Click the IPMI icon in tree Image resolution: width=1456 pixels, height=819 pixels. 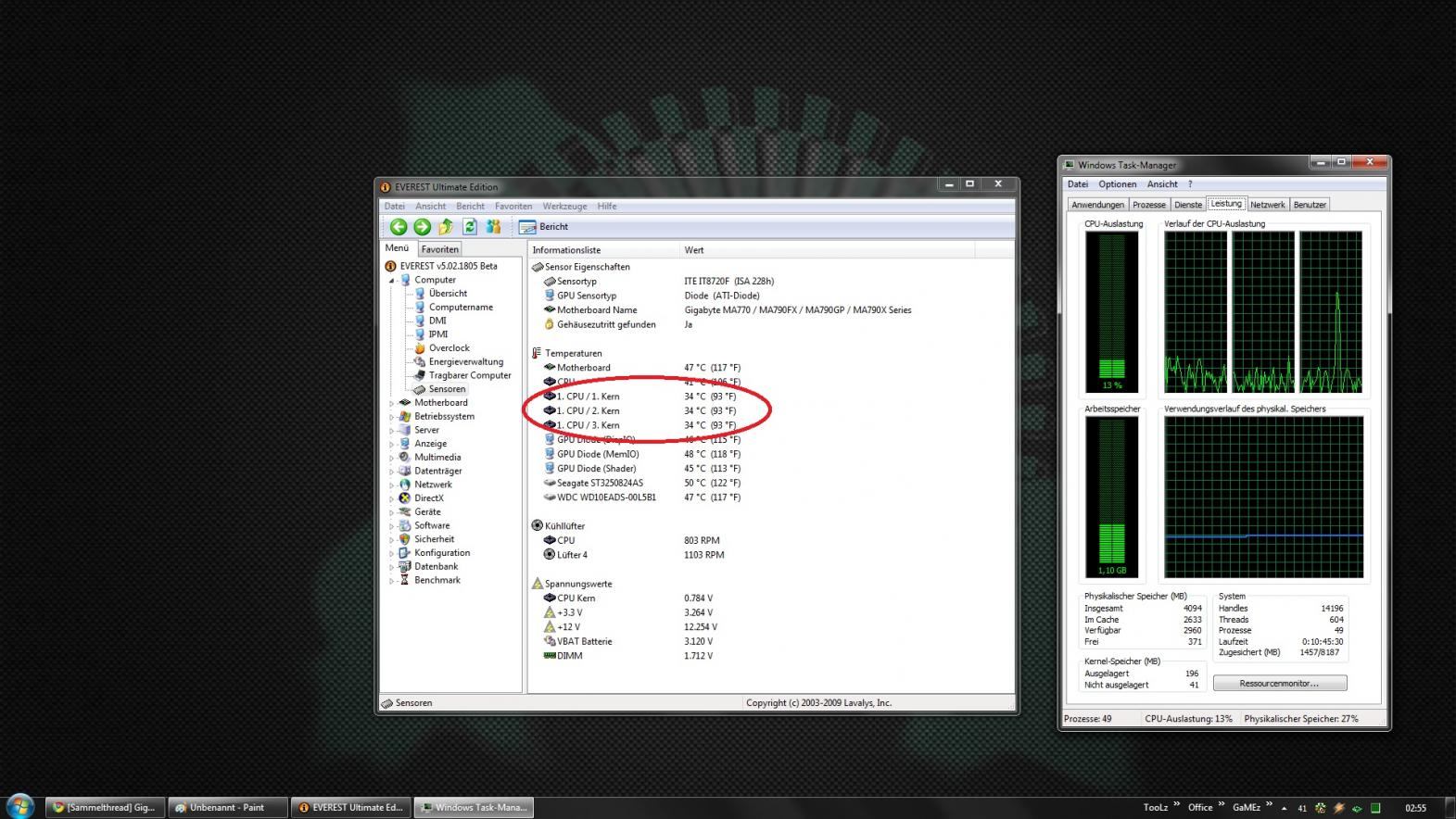(x=420, y=334)
